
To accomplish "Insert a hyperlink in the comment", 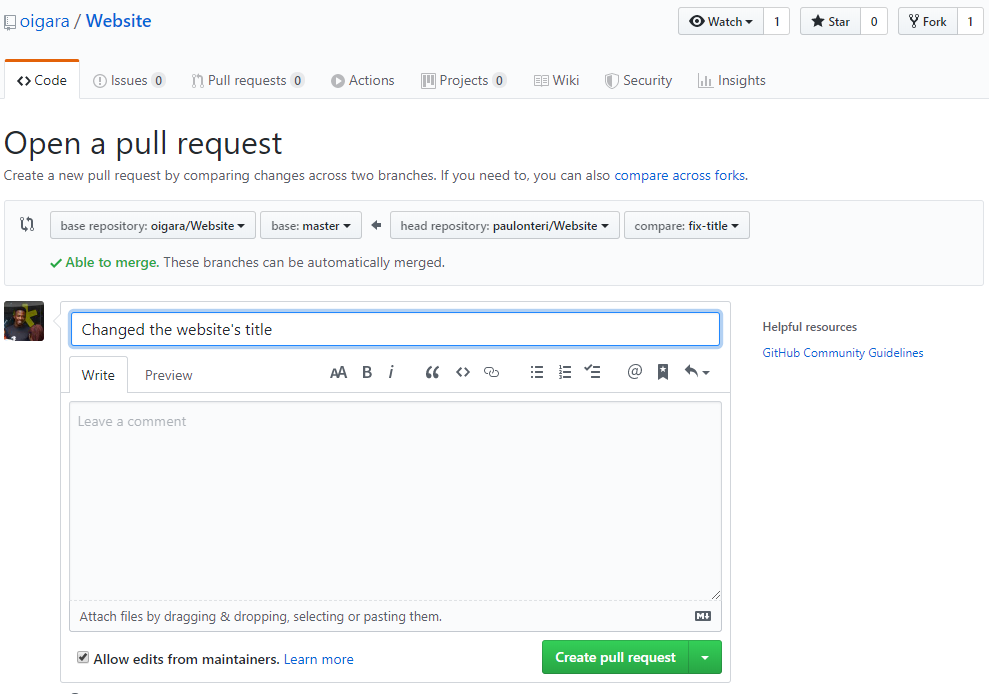I will pyautogui.click(x=491, y=371).
